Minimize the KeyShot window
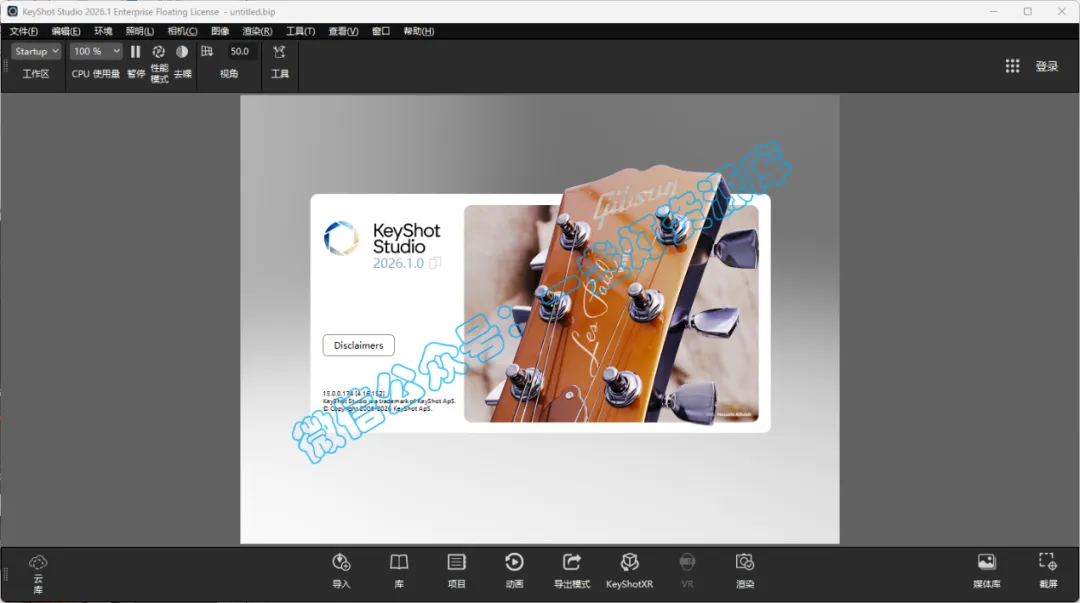 (993, 11)
